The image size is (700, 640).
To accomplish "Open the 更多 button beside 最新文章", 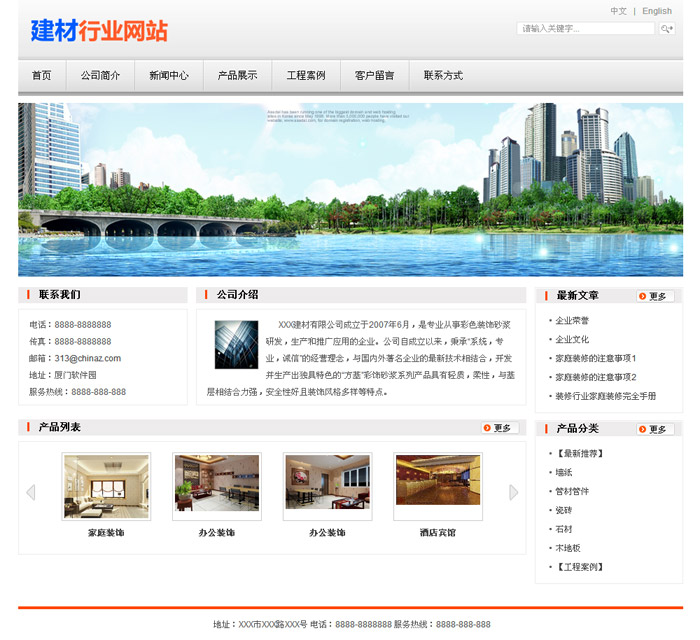I will click(655, 296).
